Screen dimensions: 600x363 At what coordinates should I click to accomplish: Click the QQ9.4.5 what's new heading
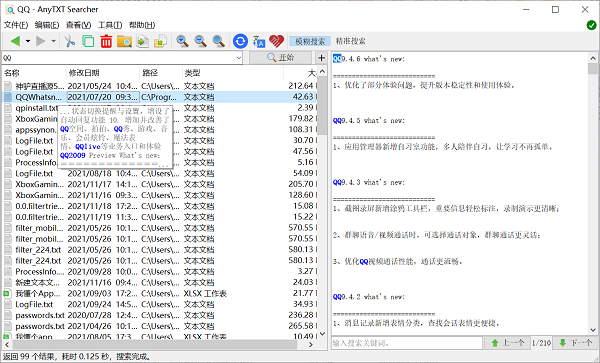tap(368, 121)
